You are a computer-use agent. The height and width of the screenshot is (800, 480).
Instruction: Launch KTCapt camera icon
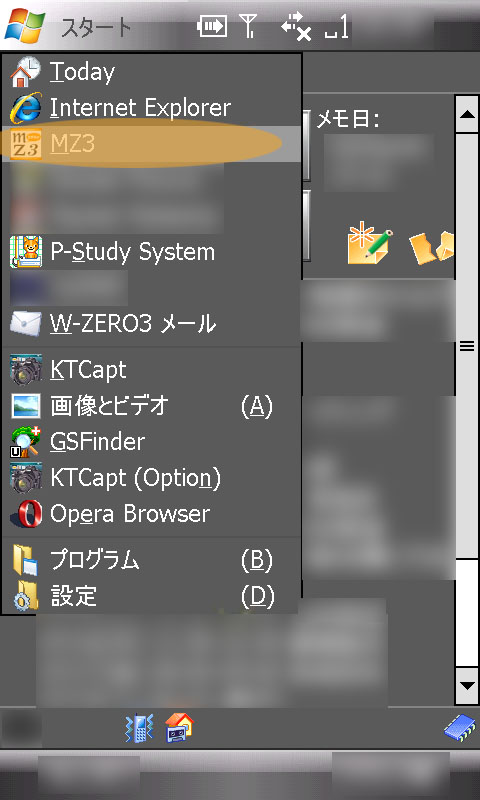click(x=26, y=369)
